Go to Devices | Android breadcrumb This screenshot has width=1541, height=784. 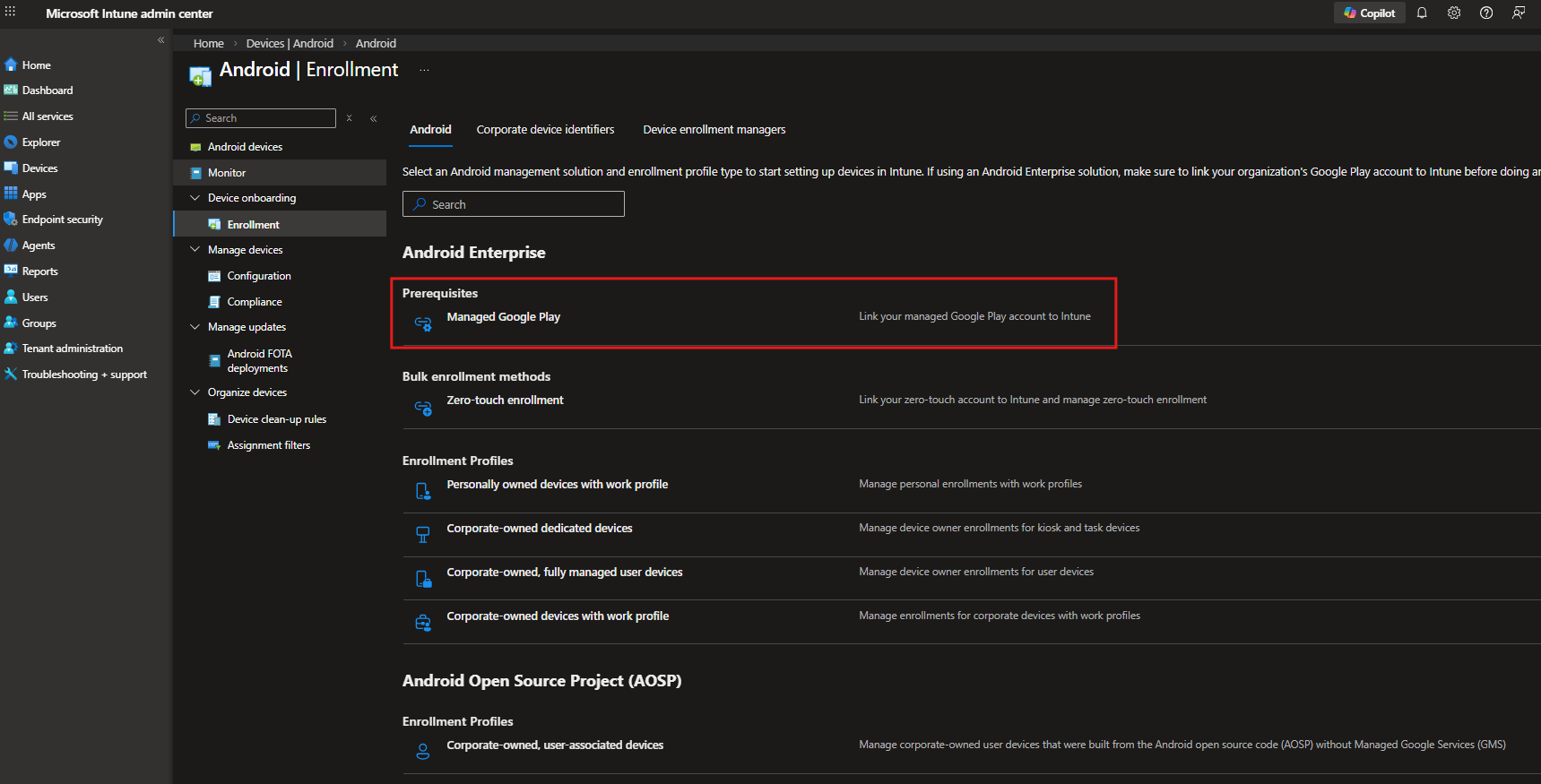coord(290,43)
